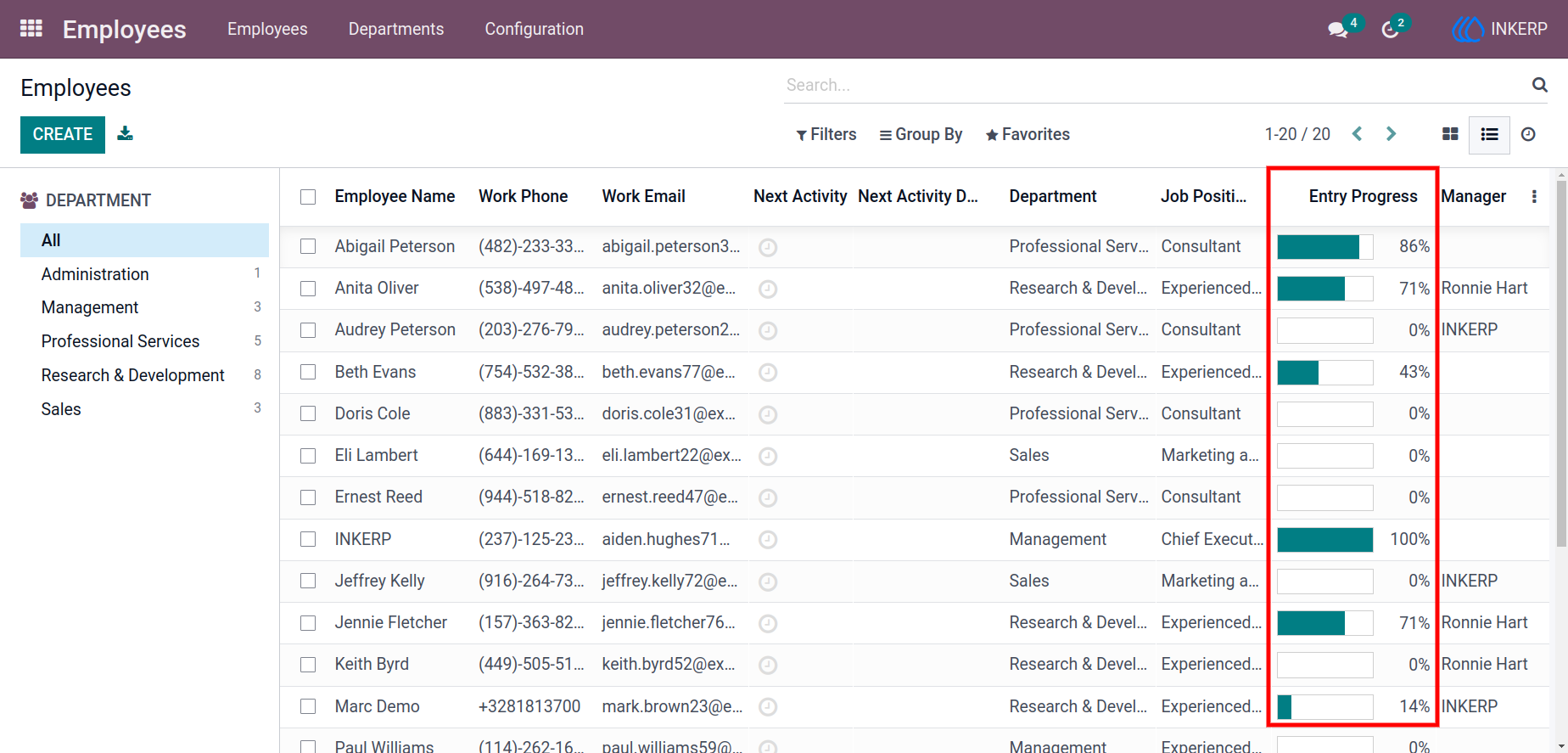This screenshot has width=1568, height=753.
Task: Open the conversations chat icon
Action: click(x=1338, y=30)
